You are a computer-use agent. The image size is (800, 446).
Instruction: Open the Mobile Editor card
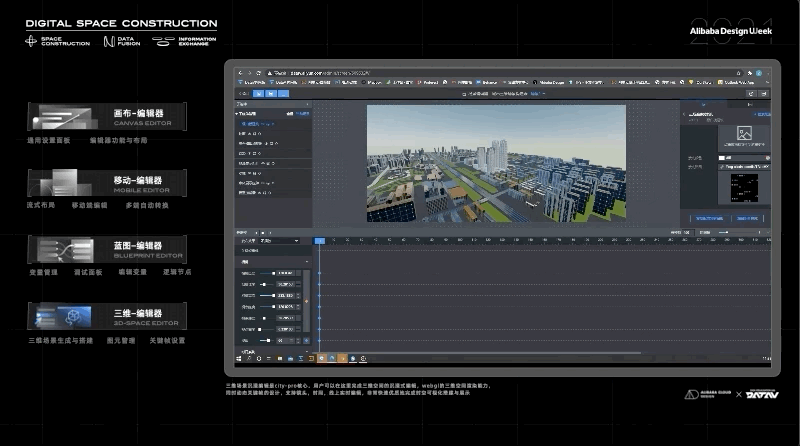108,183
